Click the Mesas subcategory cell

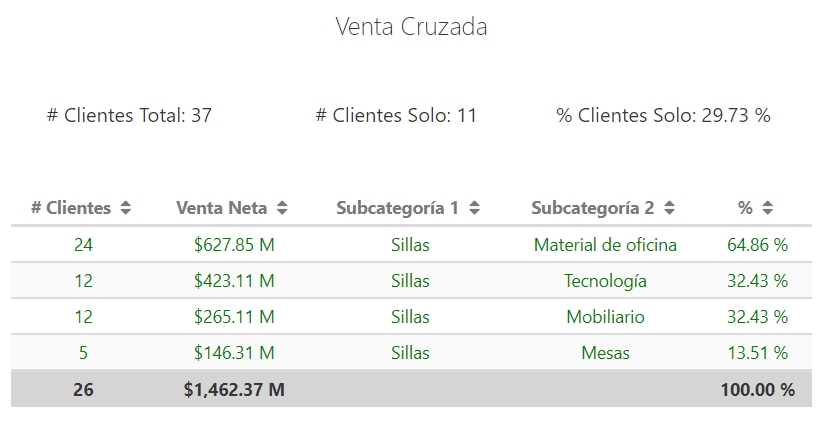click(605, 353)
